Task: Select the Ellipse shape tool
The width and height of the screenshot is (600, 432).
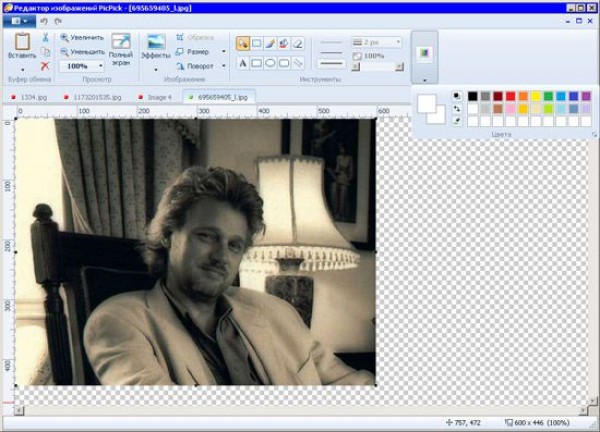Action: [270, 63]
